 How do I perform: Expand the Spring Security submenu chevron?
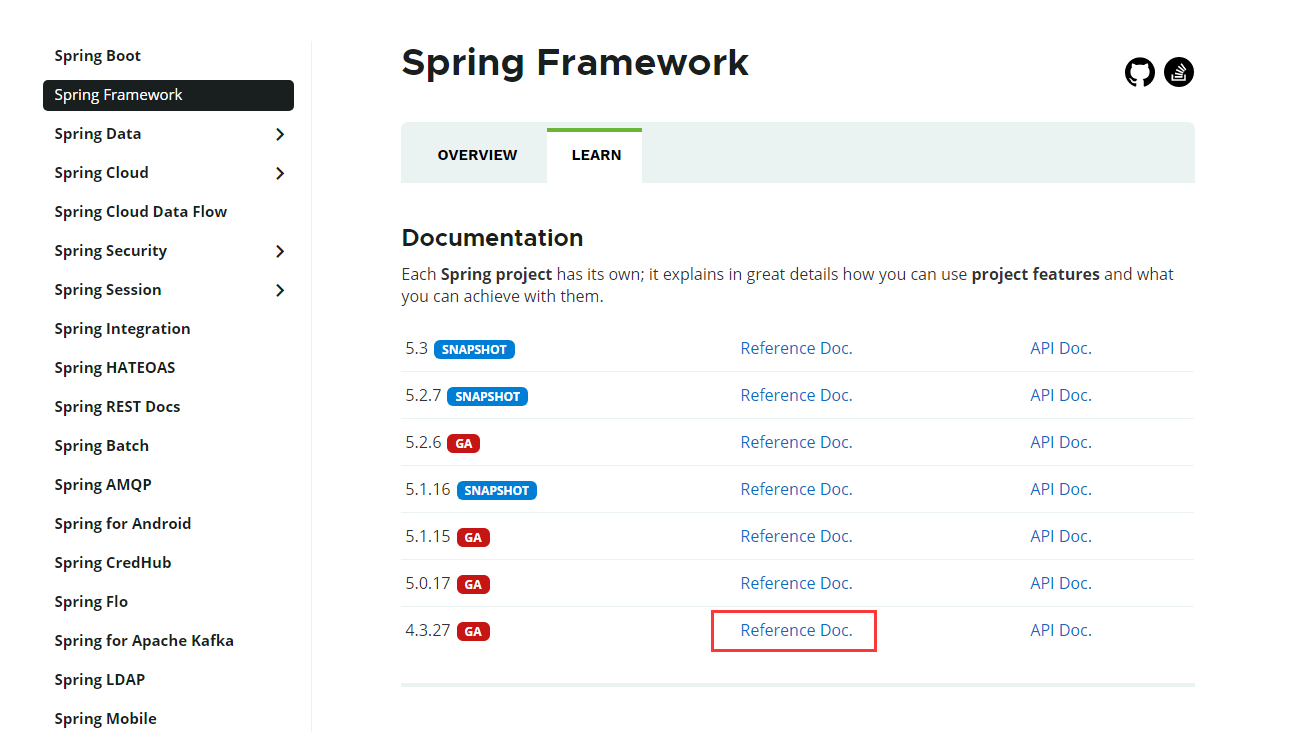pyautogui.click(x=280, y=251)
